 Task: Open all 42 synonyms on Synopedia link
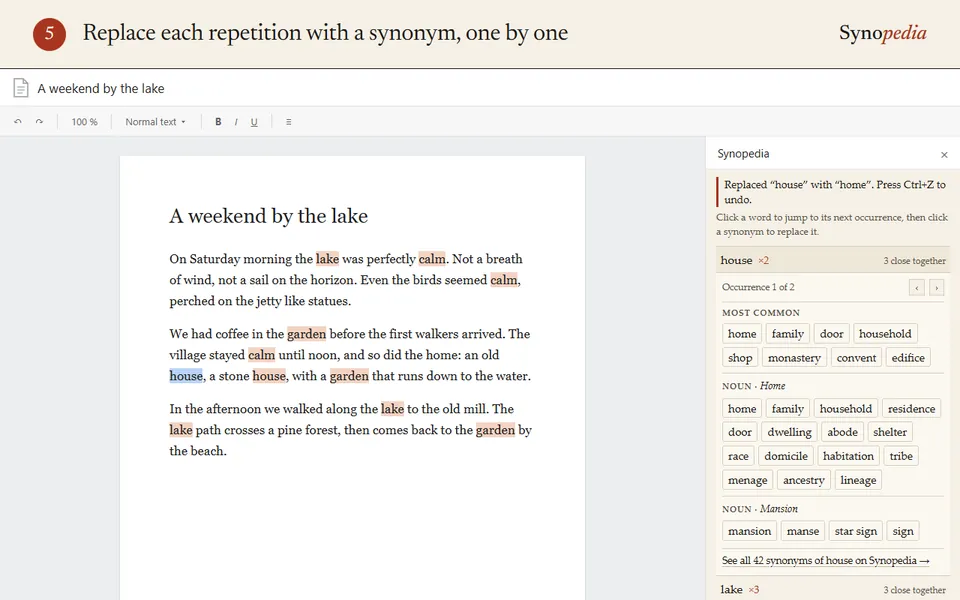pyautogui.click(x=825, y=560)
